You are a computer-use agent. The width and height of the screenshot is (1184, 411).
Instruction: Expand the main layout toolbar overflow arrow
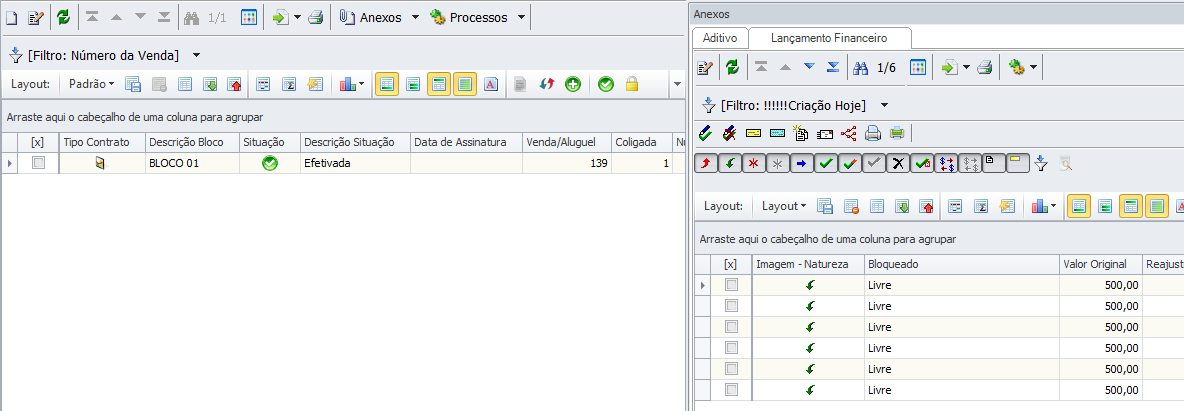tap(677, 85)
